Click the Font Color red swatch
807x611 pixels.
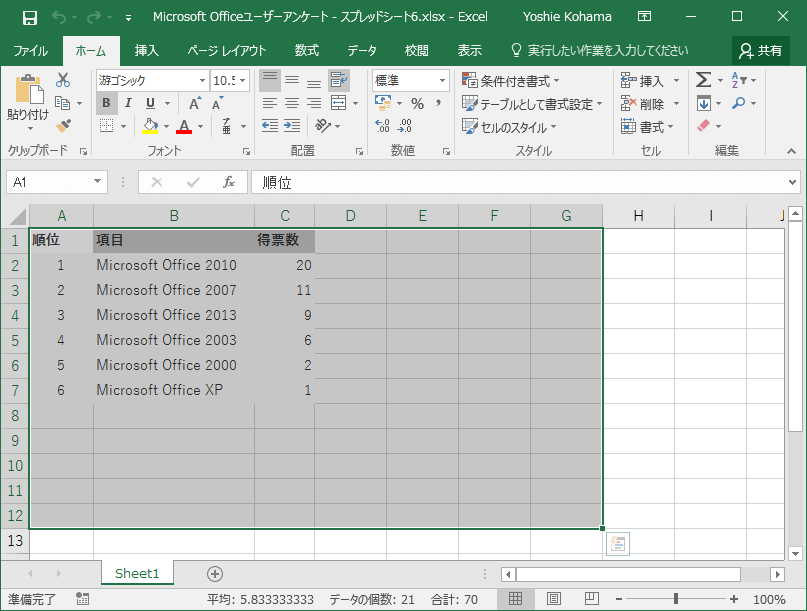click(x=184, y=126)
